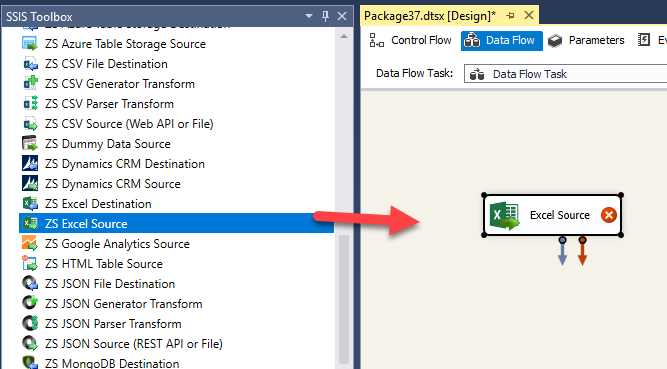Image resolution: width=667 pixels, height=369 pixels.
Task: Open the Data Flow Task dropdown
Action: [566, 74]
